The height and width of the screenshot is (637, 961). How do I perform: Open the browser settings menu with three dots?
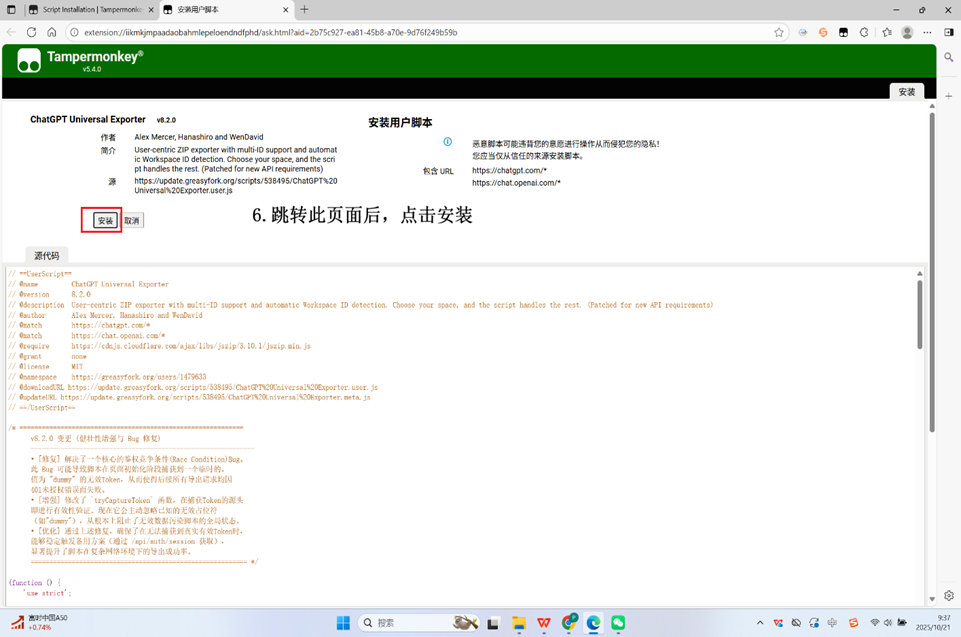click(928, 32)
